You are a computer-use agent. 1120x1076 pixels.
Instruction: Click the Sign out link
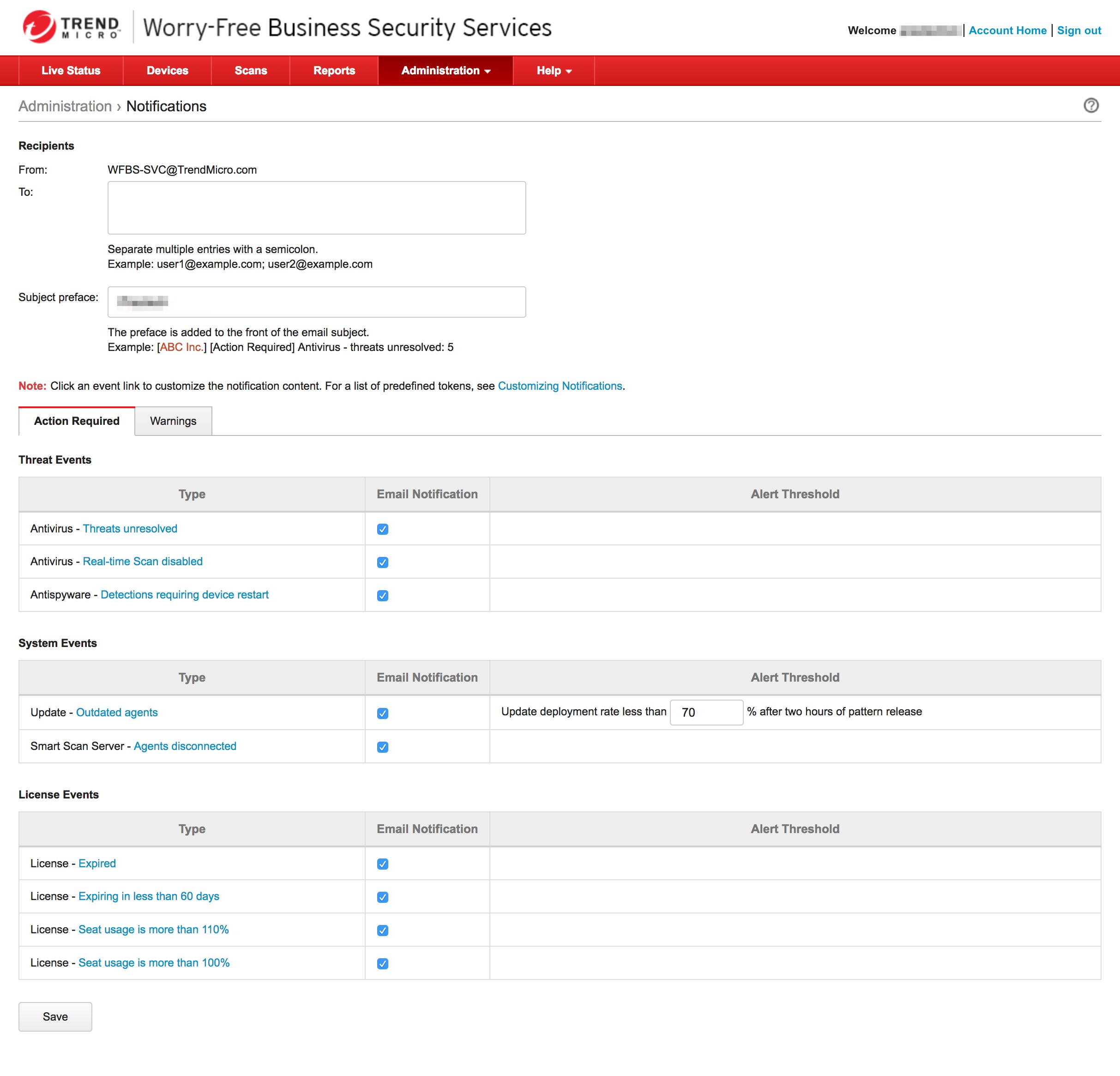[1078, 31]
